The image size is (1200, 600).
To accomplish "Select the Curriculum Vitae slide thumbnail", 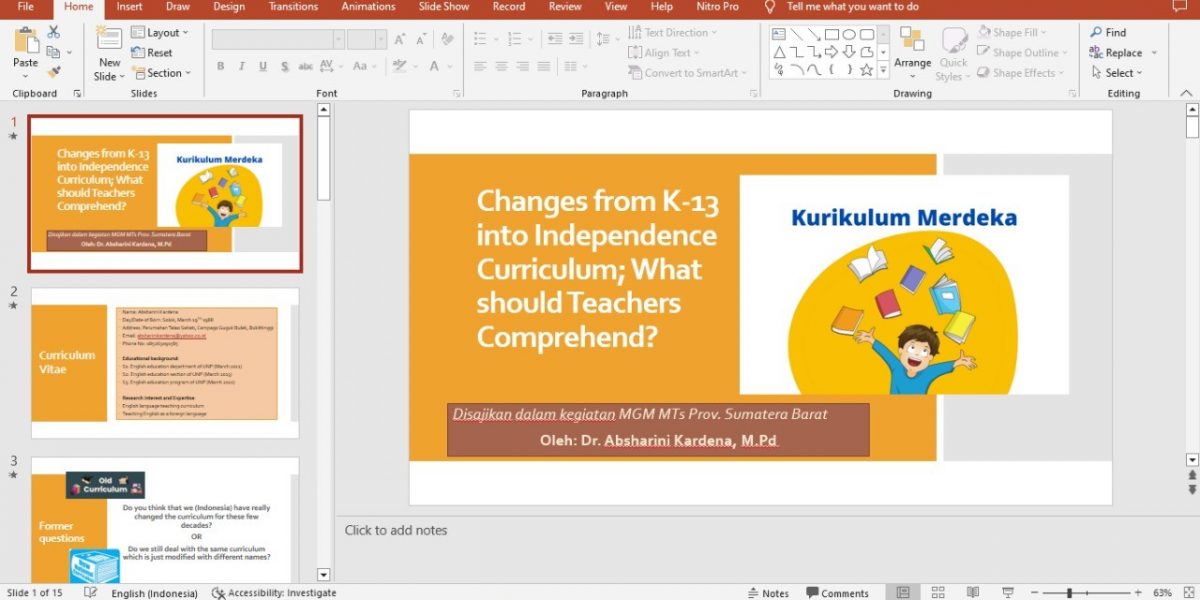I will pyautogui.click(x=165, y=363).
